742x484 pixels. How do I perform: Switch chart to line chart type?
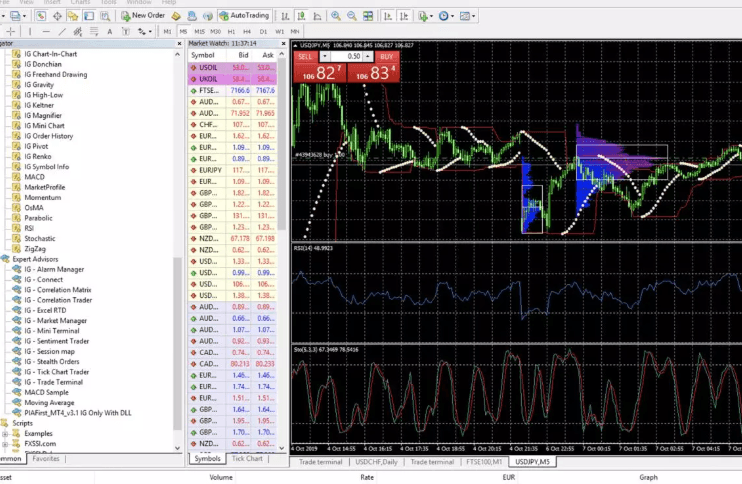[318, 16]
